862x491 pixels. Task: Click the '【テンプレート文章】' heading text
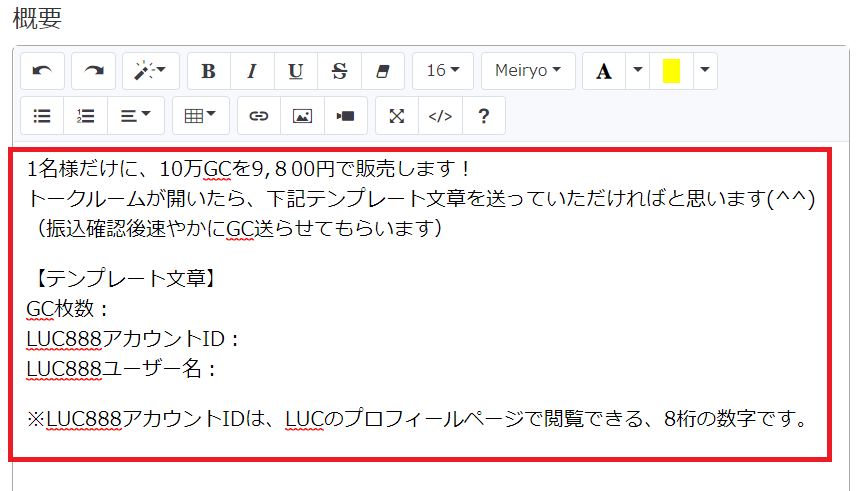(125, 279)
